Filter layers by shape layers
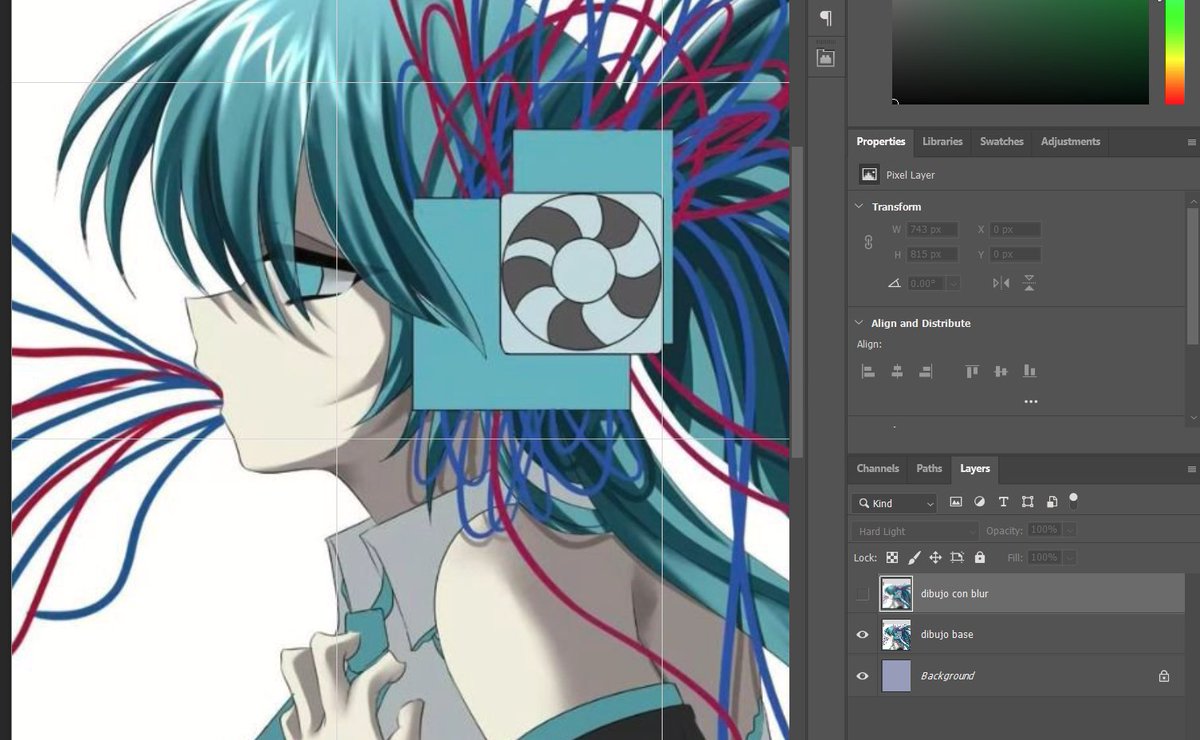The height and width of the screenshot is (740, 1200). point(1027,502)
